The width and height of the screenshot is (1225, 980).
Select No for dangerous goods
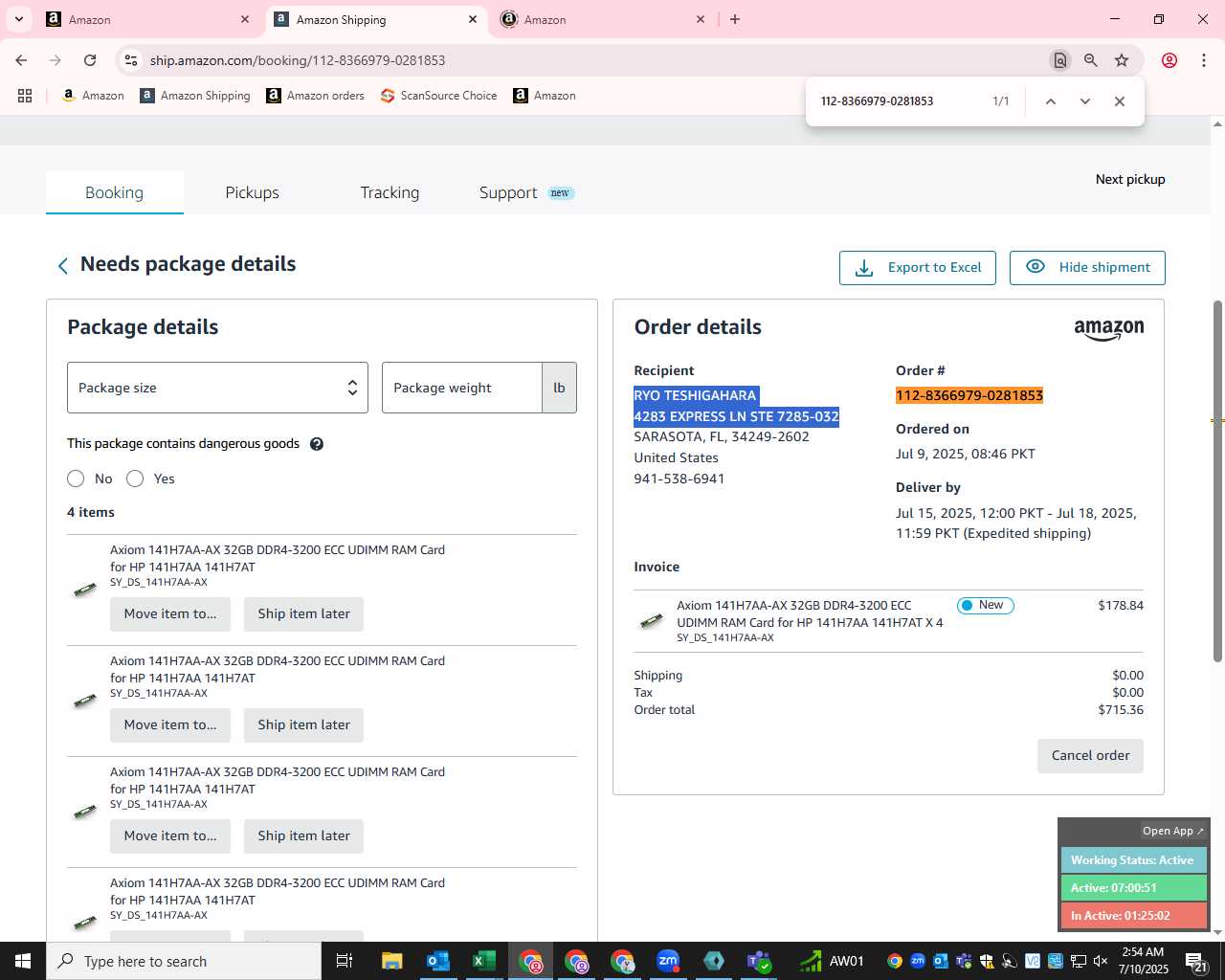pyautogui.click(x=76, y=479)
